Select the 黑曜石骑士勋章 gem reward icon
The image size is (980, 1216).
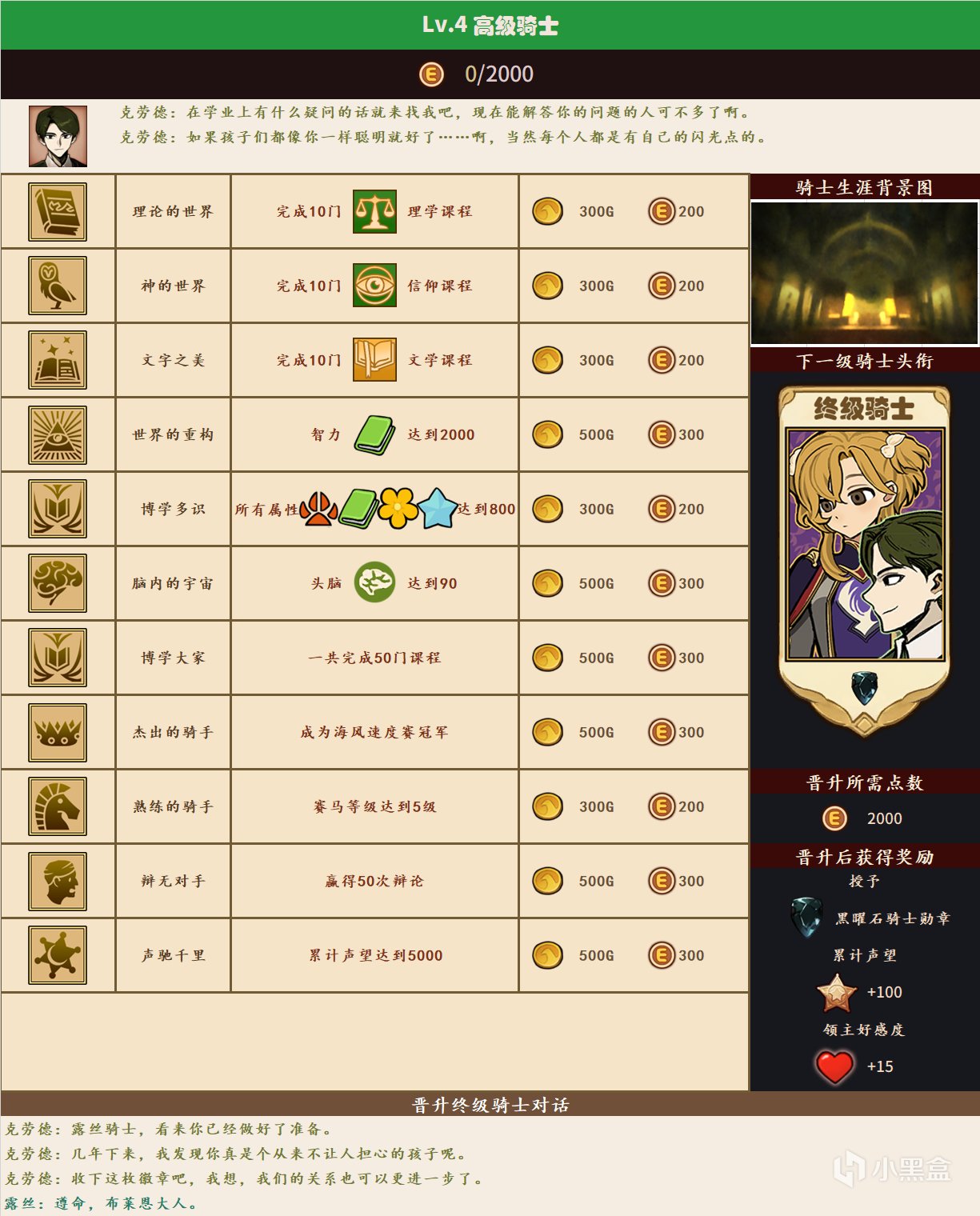tap(806, 918)
